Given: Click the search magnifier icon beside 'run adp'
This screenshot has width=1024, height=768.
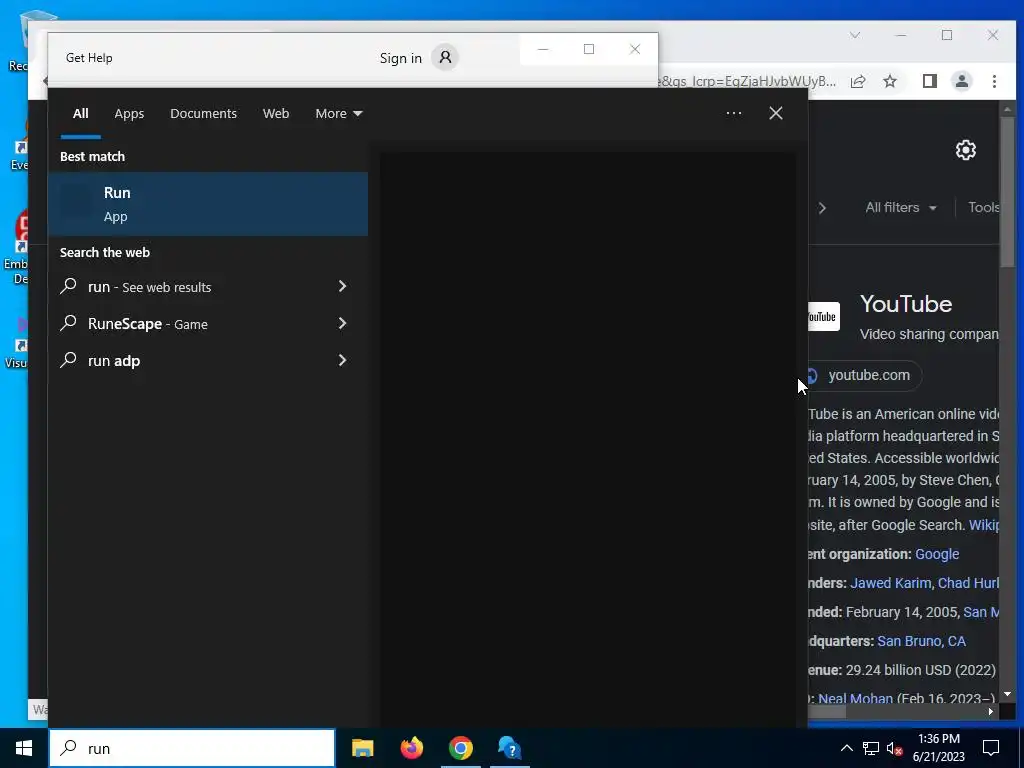Looking at the screenshot, I should click(x=69, y=360).
